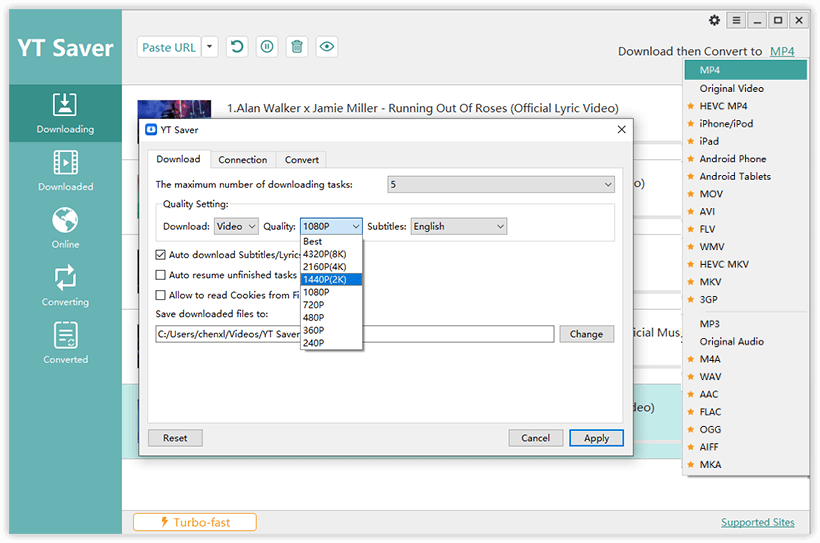Viewport: 820px width, 543px height.
Task: Choose 2160P(4K) quality option
Action: point(331,267)
